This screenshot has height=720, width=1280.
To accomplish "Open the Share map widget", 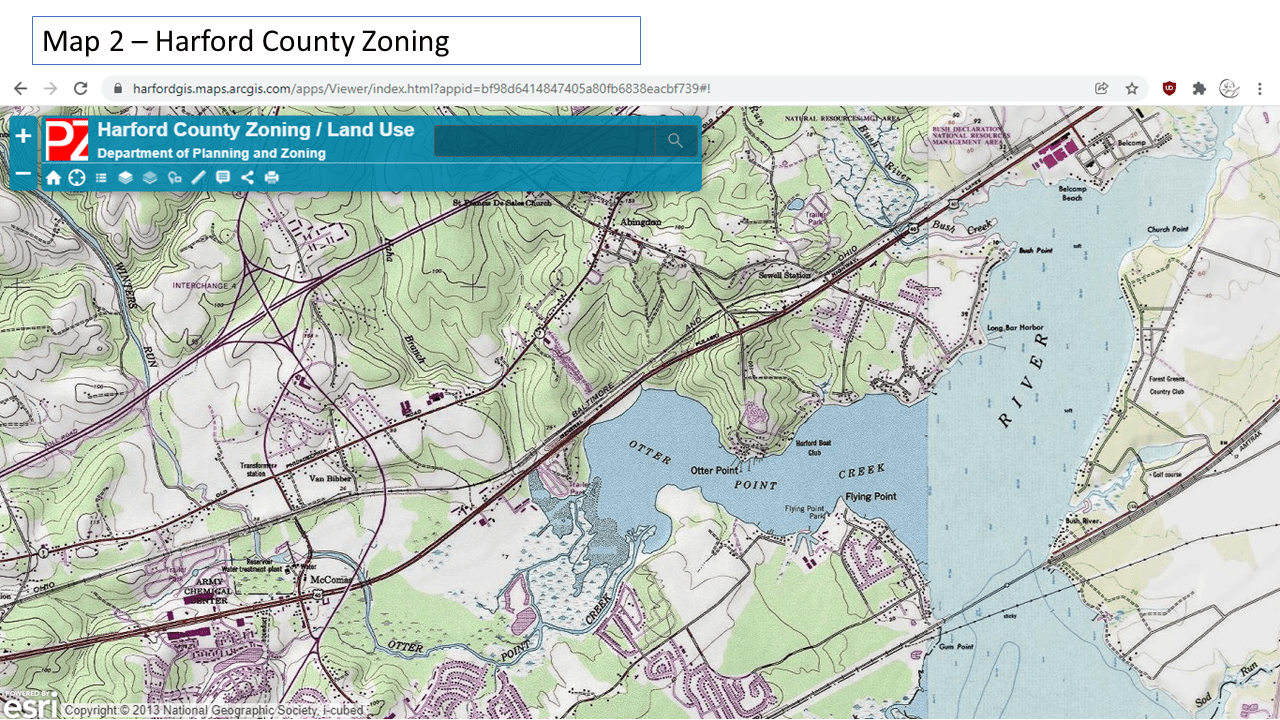I will click(247, 177).
